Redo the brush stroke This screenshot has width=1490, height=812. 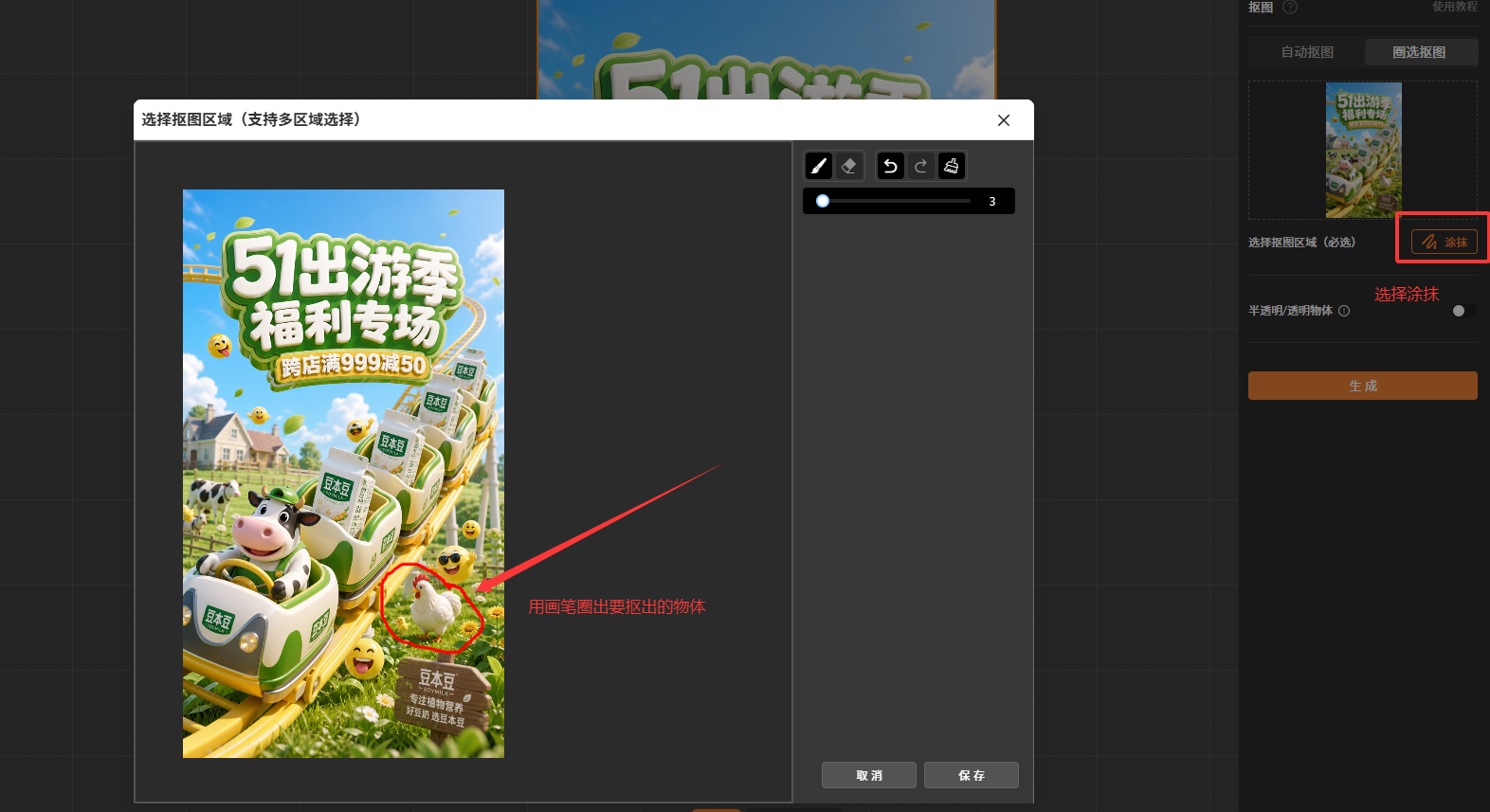point(920,166)
